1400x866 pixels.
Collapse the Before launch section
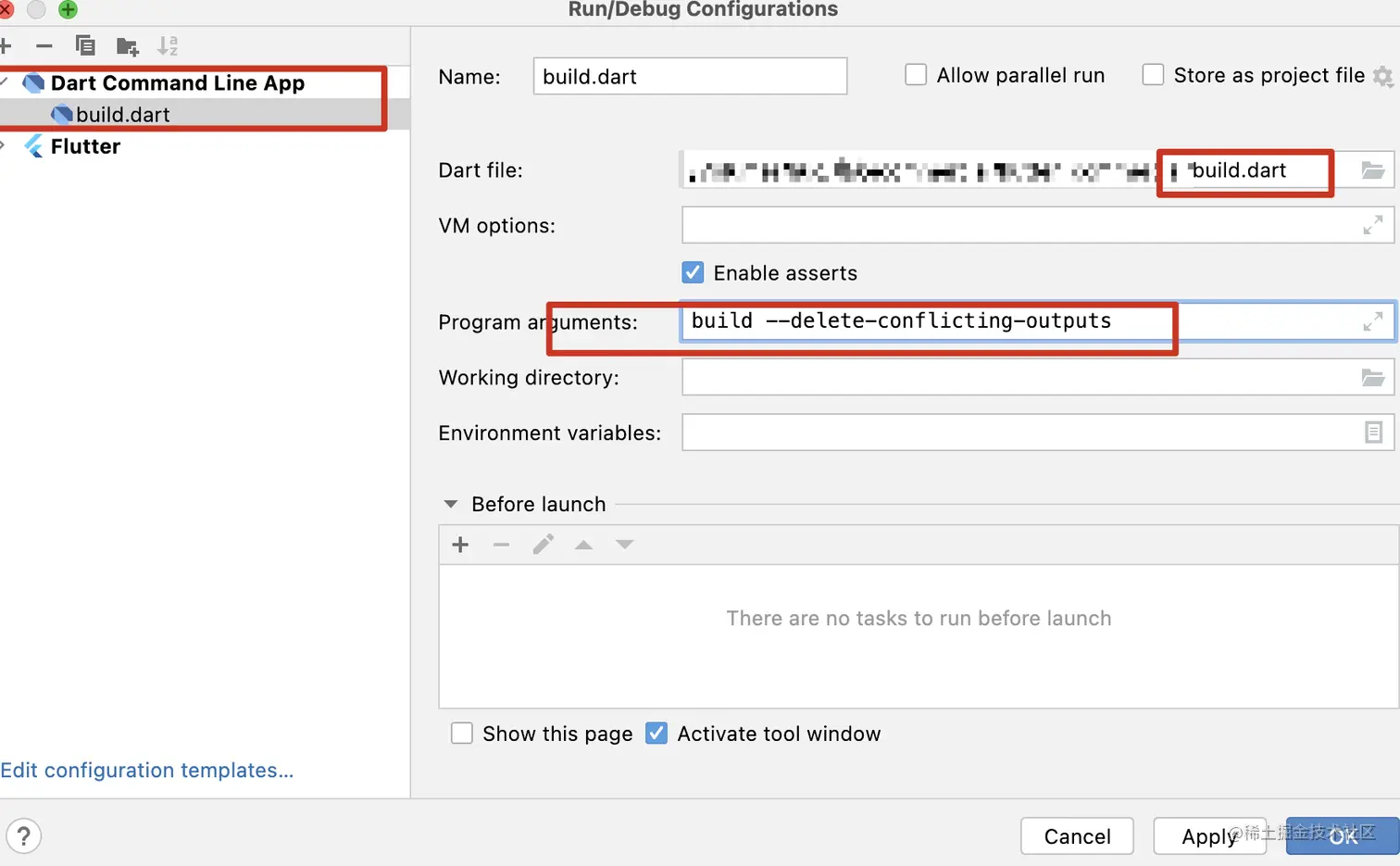click(x=451, y=505)
